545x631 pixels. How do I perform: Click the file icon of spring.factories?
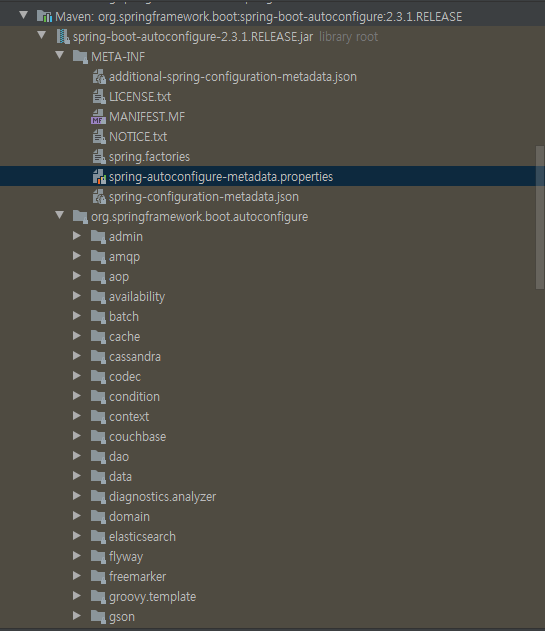99,157
